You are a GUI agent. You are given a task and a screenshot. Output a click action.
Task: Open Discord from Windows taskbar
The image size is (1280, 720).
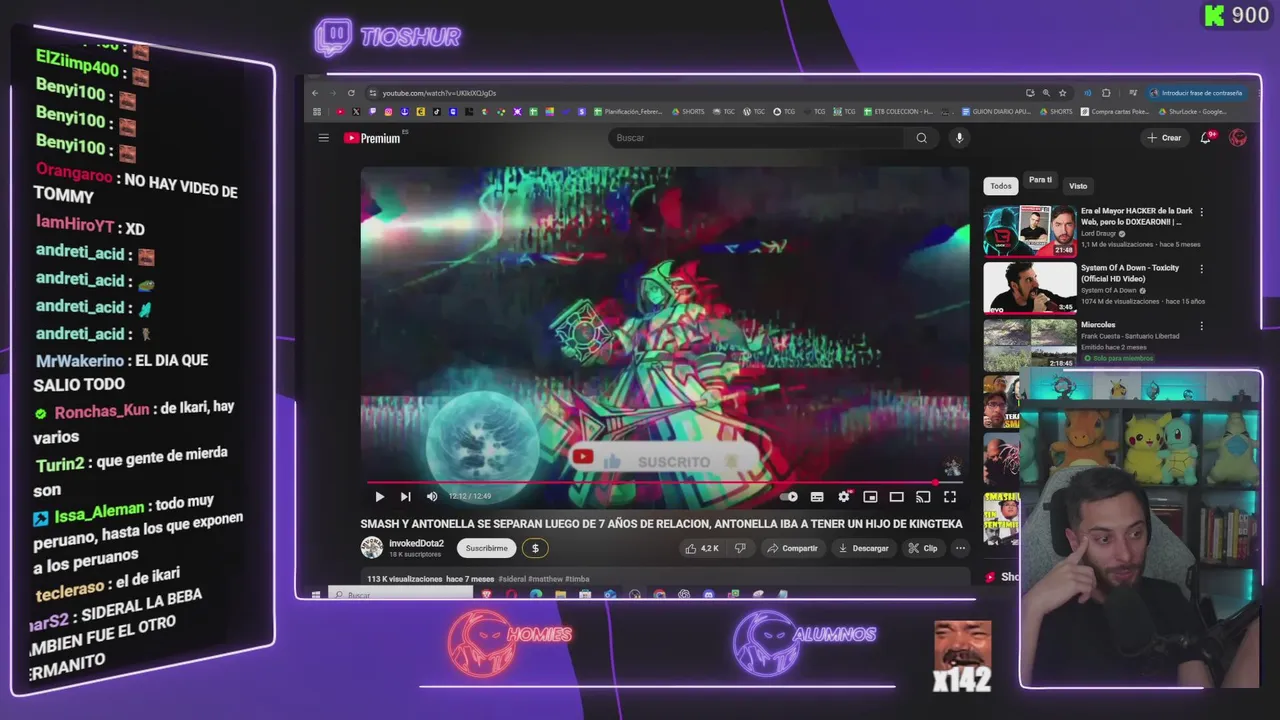point(708,595)
